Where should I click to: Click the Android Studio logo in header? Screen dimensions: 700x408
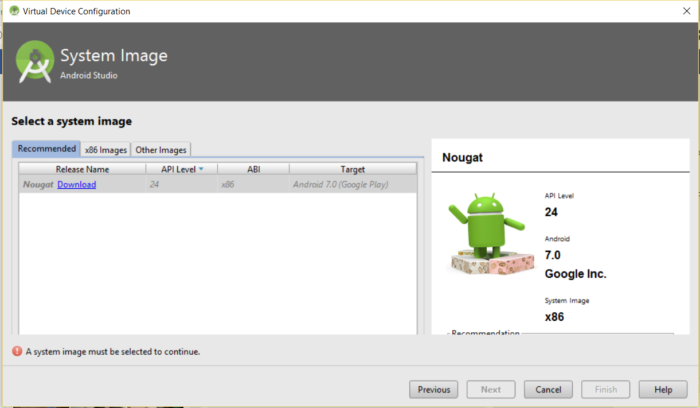[35, 62]
